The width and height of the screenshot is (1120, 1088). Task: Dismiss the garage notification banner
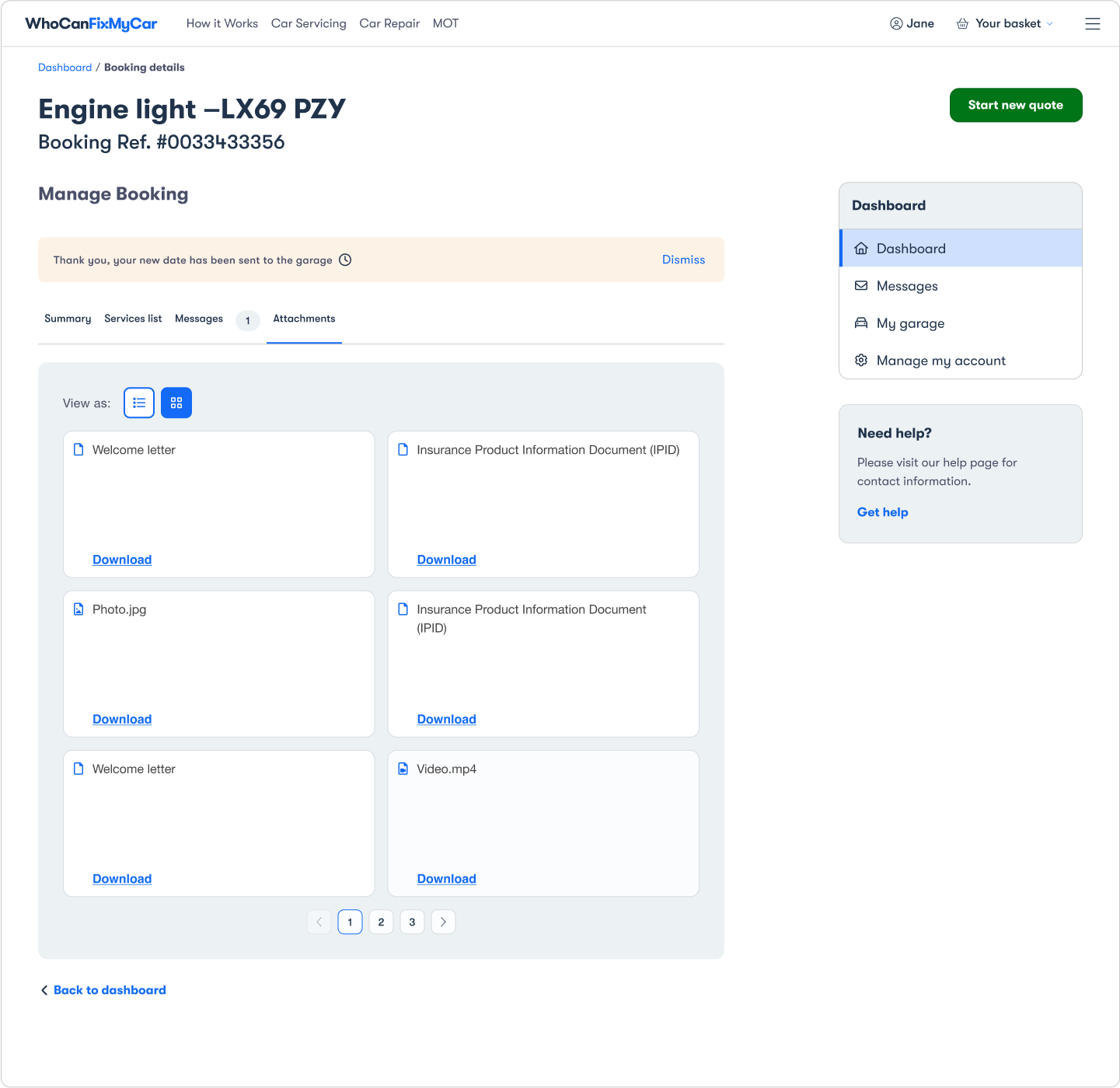pyautogui.click(x=683, y=260)
